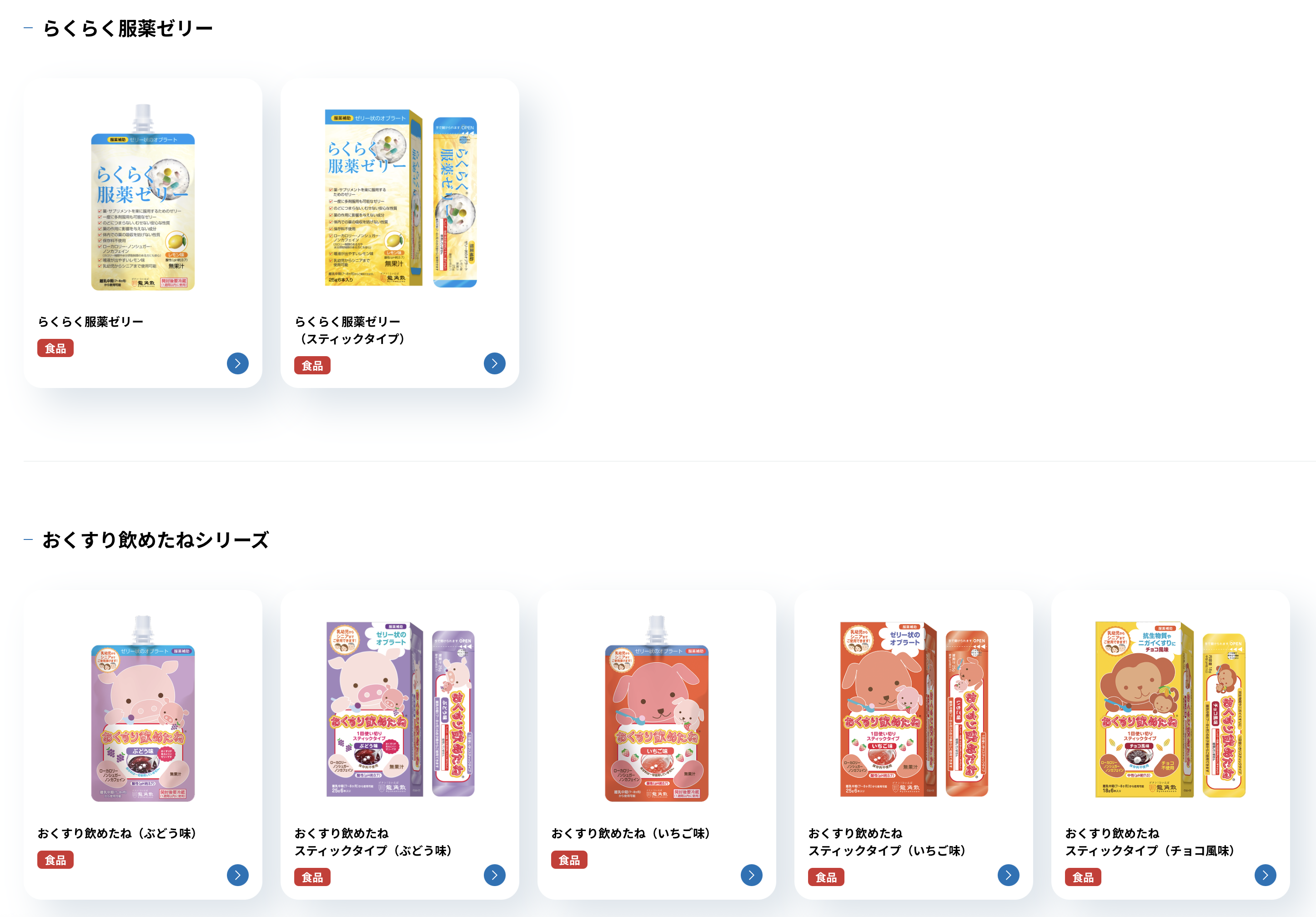1316x917 pixels.
Task: Open the strawberry stick type box image
Action: (x=914, y=709)
